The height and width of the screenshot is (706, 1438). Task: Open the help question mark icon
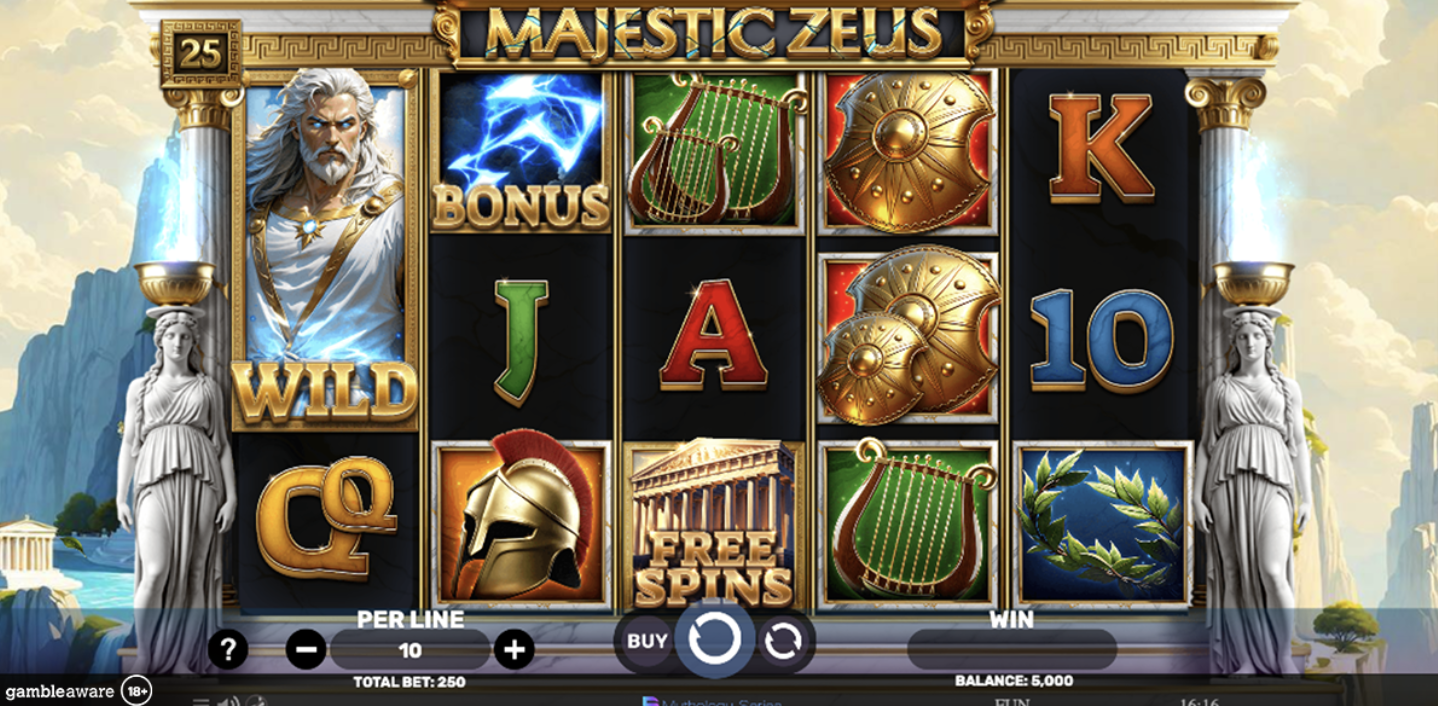coord(228,650)
